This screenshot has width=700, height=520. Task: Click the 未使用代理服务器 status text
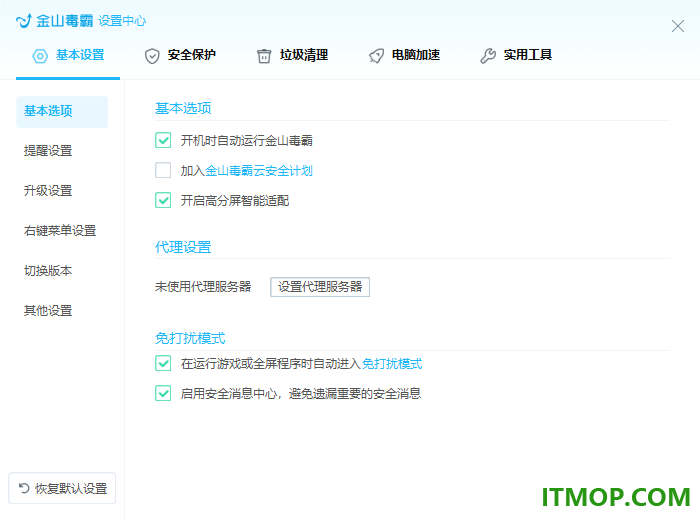click(203, 287)
